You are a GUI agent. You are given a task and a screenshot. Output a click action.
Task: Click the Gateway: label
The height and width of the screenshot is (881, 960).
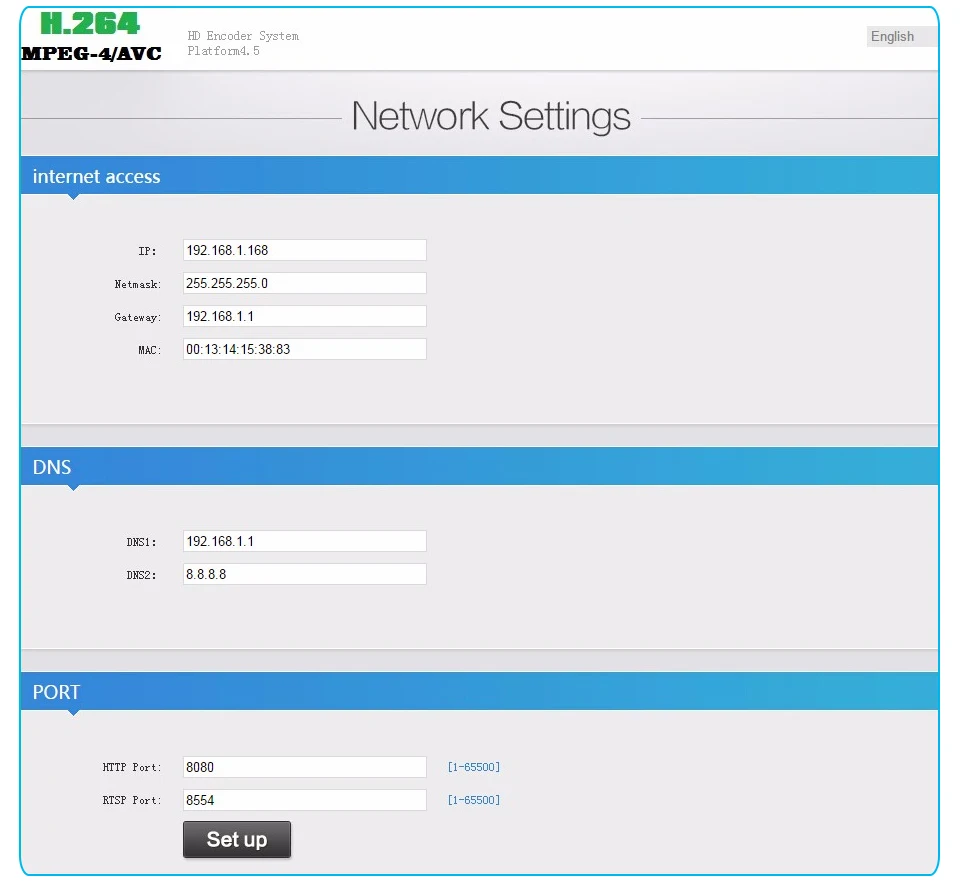[138, 317]
